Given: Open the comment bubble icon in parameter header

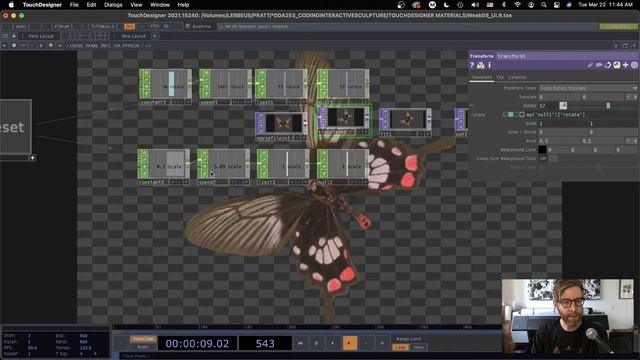Looking at the screenshot, I should point(599,65).
